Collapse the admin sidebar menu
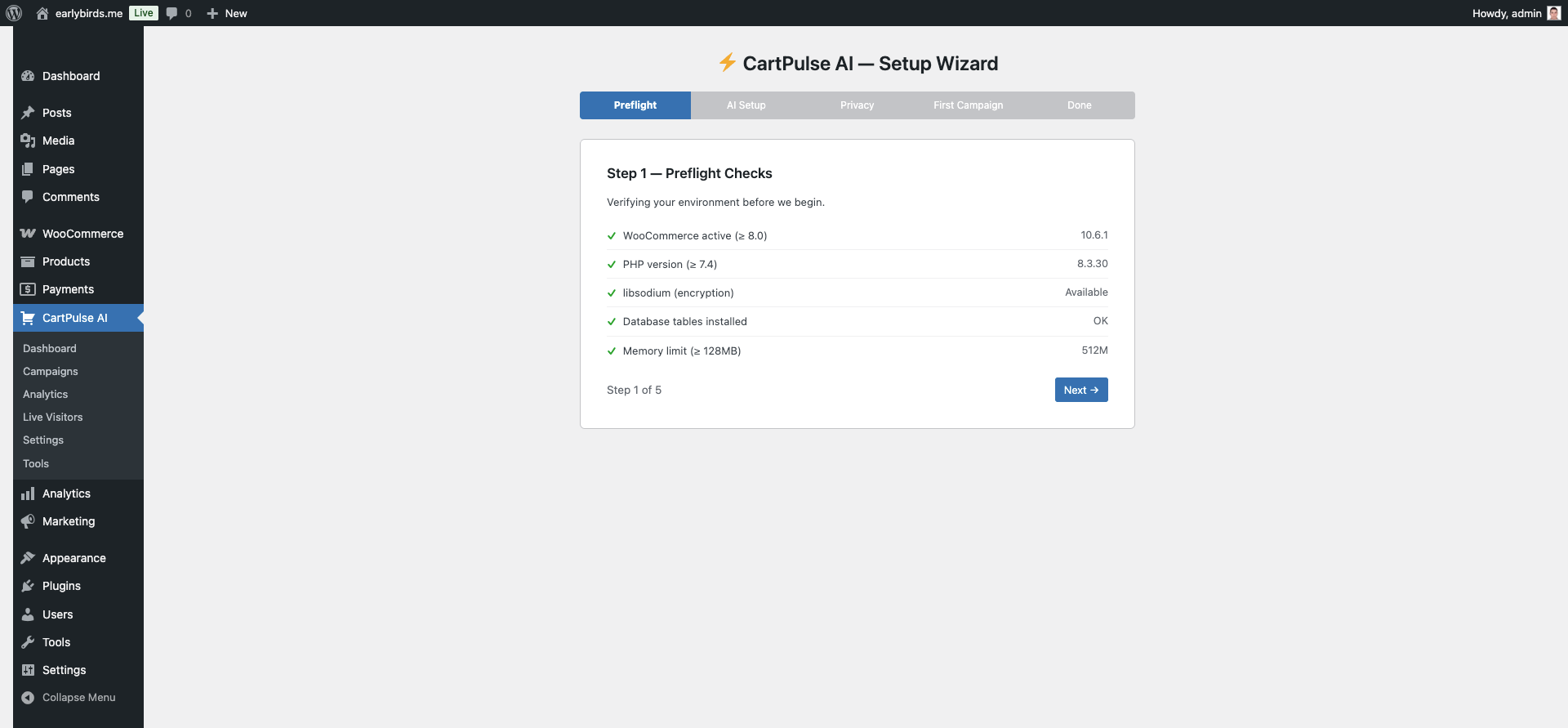 click(78, 697)
